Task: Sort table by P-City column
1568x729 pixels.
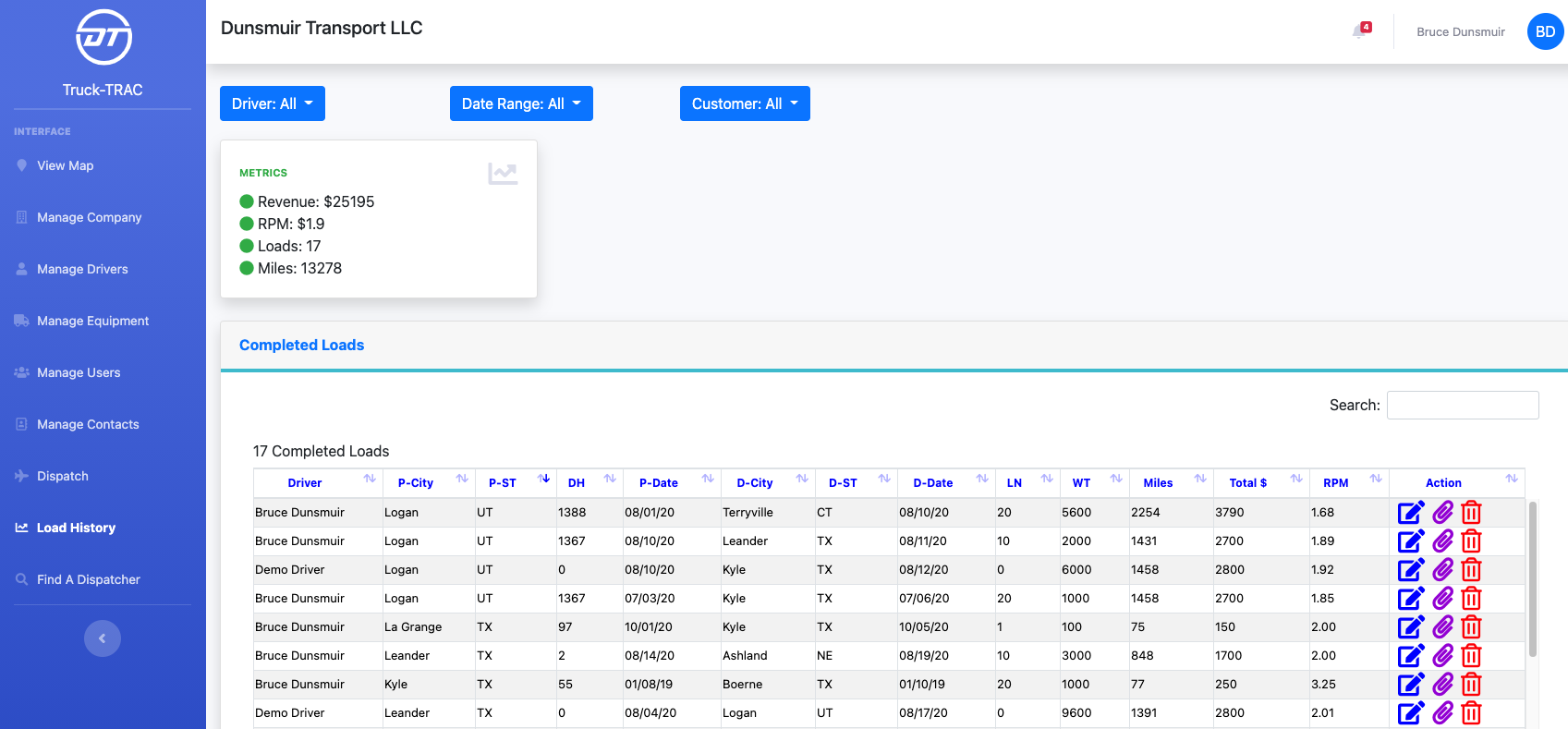Action: pyautogui.click(x=429, y=482)
